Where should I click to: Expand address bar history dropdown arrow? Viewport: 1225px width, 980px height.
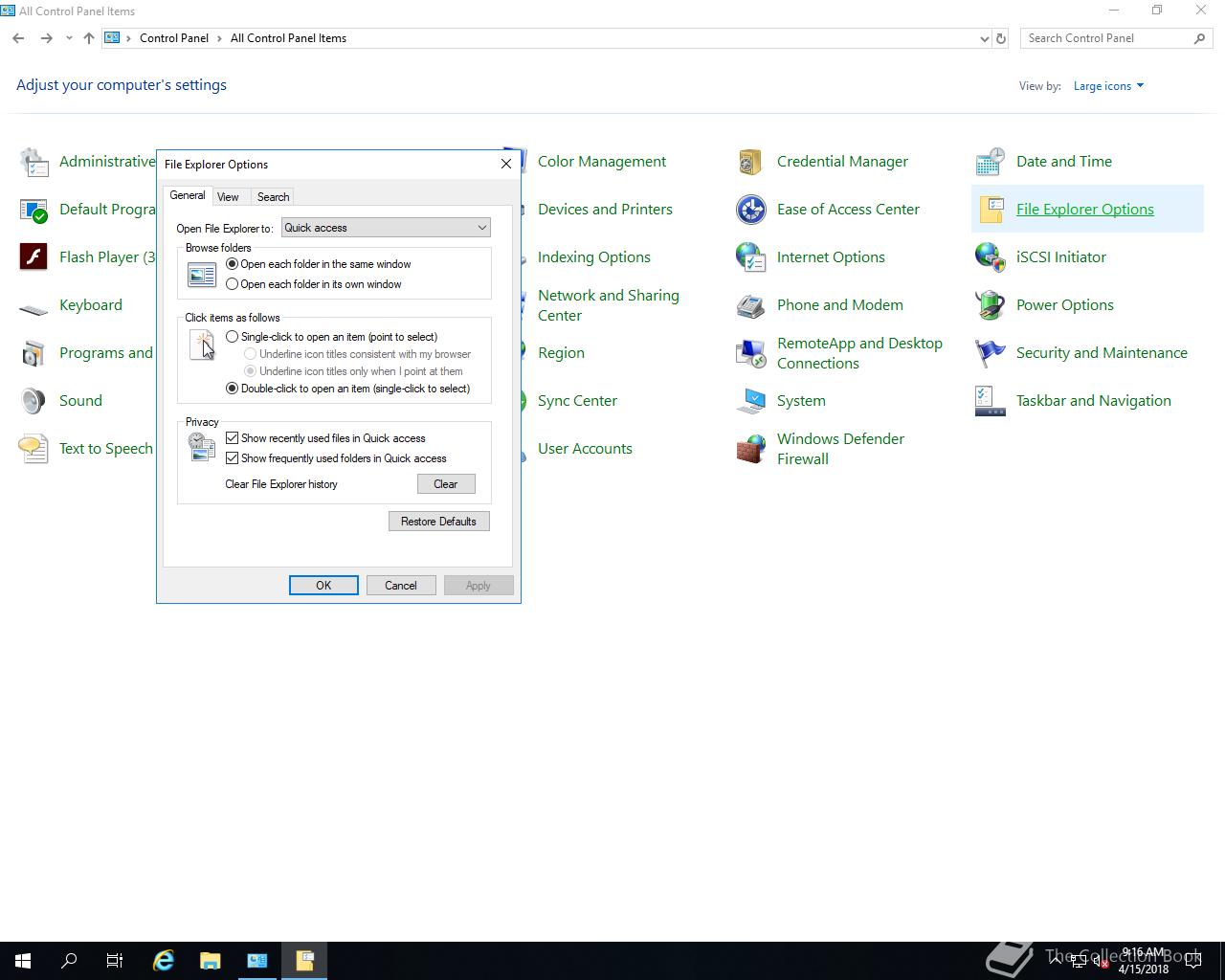984,38
